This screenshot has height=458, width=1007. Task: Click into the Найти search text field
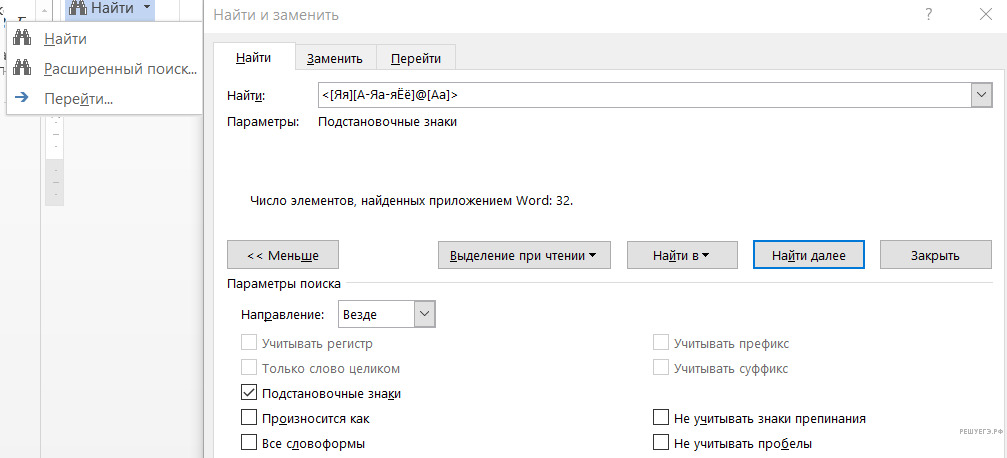(640, 95)
